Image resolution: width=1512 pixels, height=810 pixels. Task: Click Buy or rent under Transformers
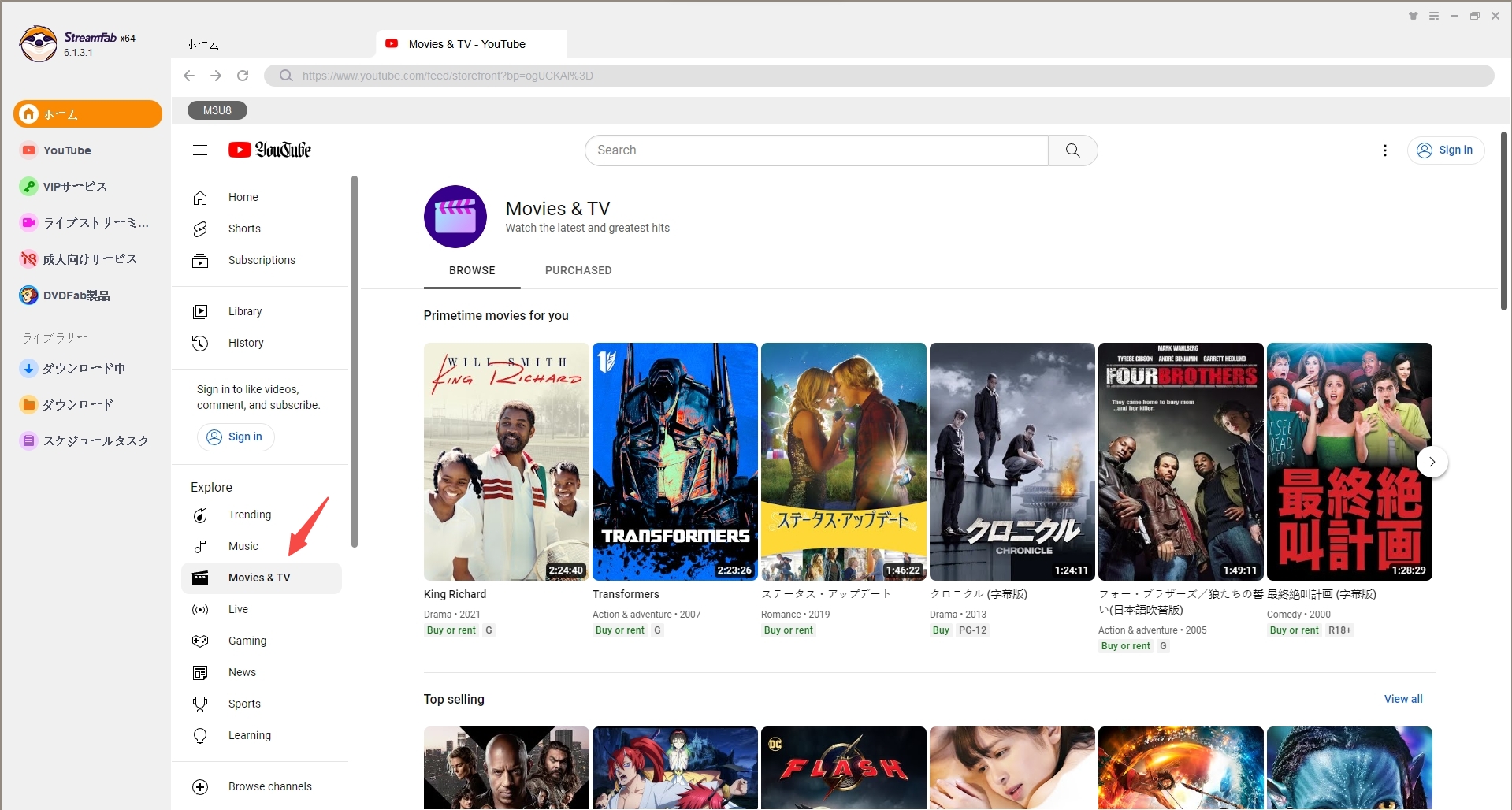pos(620,630)
